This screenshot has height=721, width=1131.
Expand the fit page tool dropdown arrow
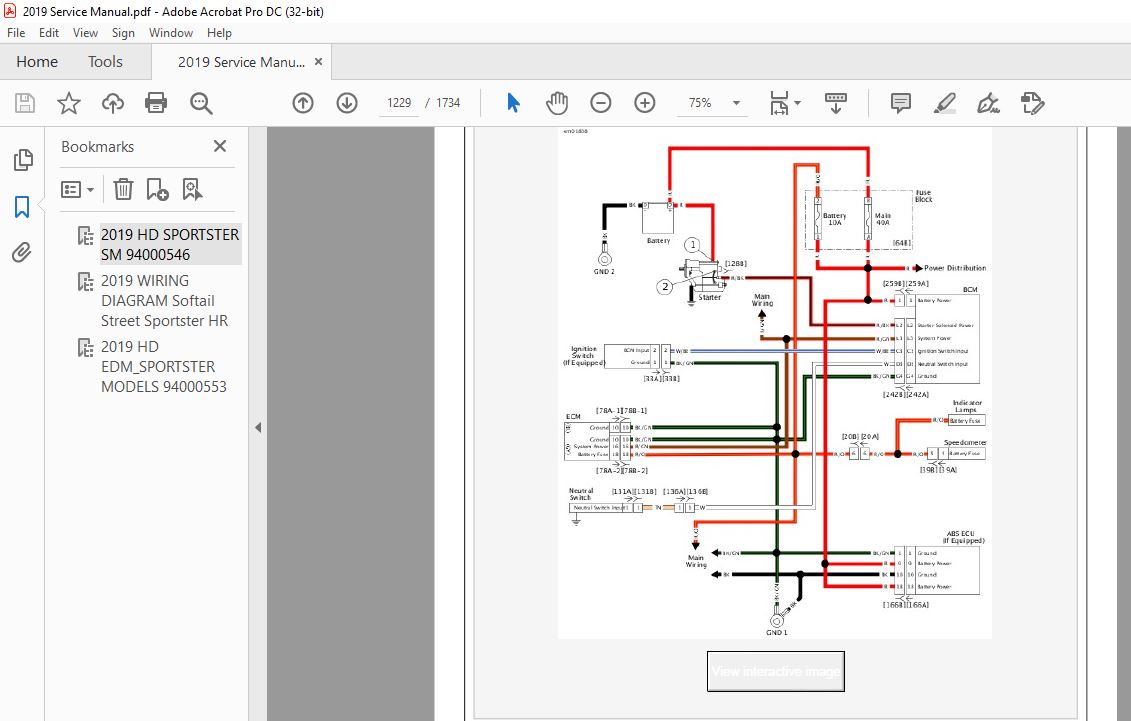point(797,103)
